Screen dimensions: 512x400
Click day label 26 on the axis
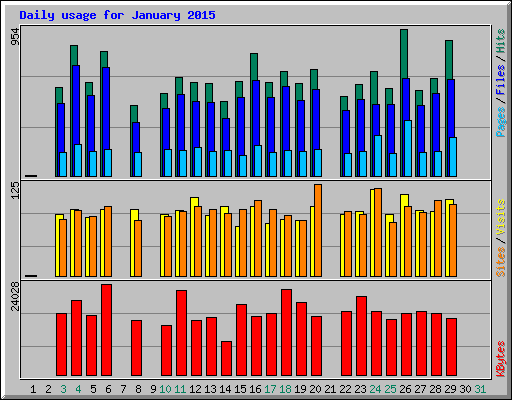pyautogui.click(x=405, y=389)
